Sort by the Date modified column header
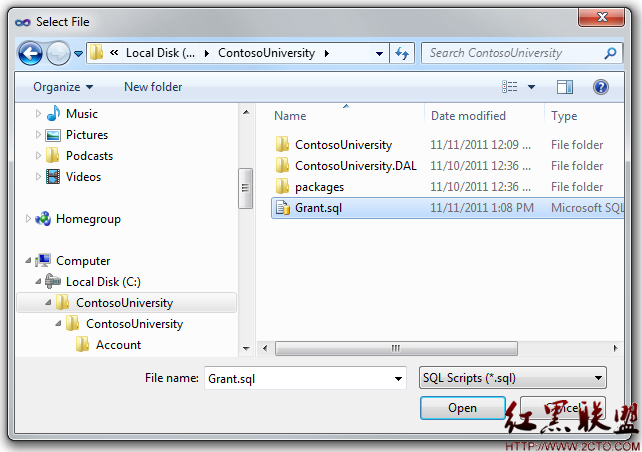Screen dimensions: 642x452 (468, 116)
